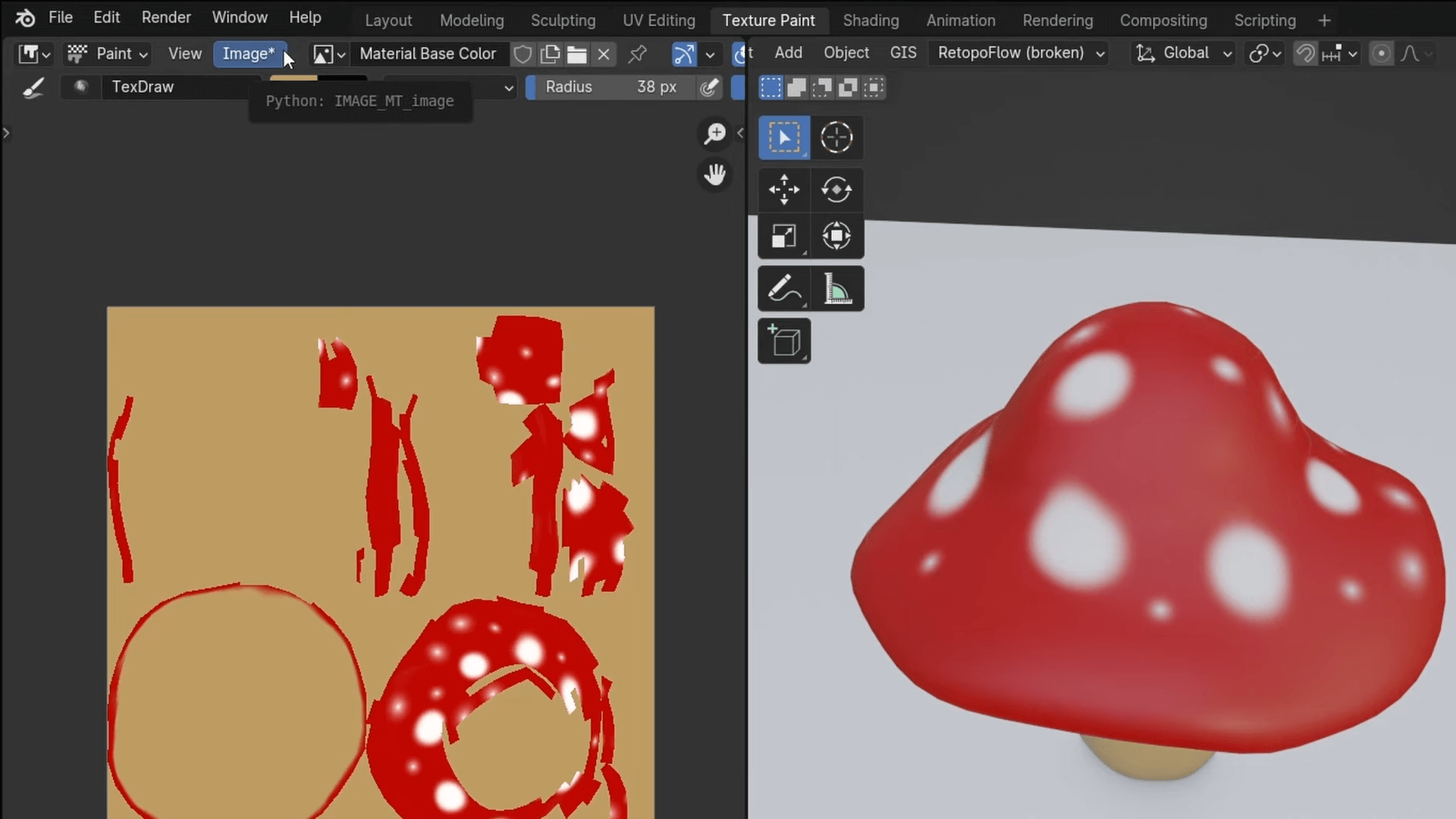Select the Move tool in the 3D viewport
This screenshot has width=1456, height=819.
(783, 190)
